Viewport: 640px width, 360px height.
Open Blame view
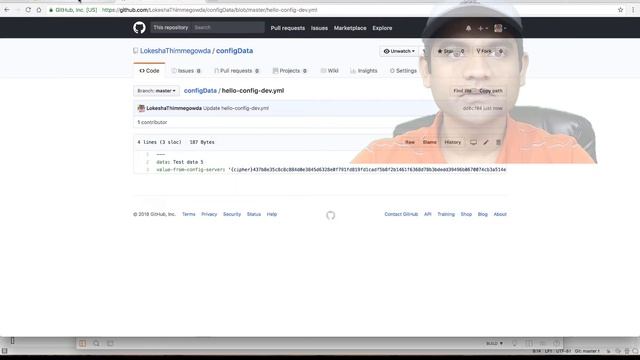[429, 142]
